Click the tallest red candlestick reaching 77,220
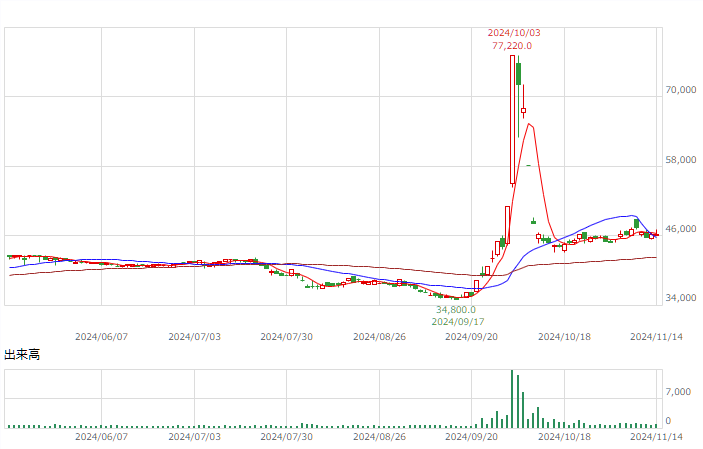 coord(512,120)
